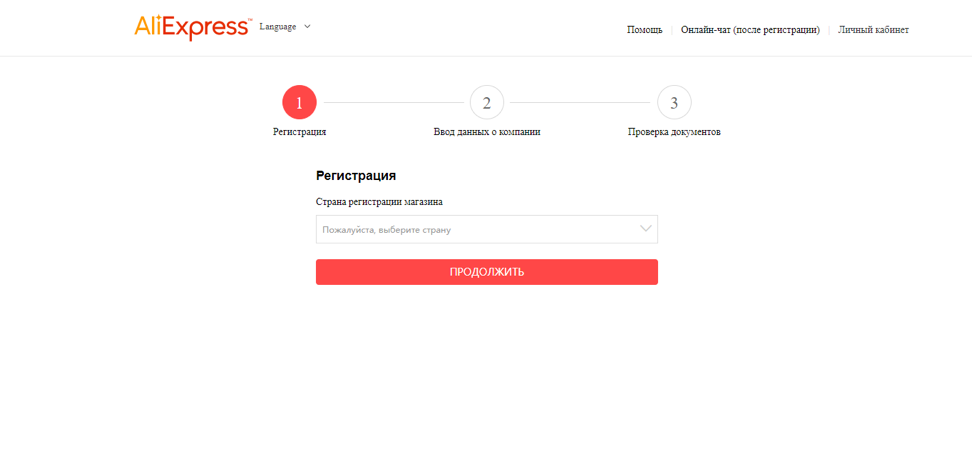Click the progress line between steps 1 and 2
The width and height of the screenshot is (972, 466).
pyautogui.click(x=393, y=102)
